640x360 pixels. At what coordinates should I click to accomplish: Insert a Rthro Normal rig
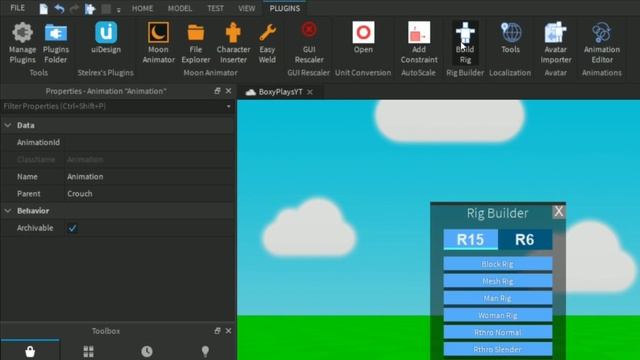[498, 332]
